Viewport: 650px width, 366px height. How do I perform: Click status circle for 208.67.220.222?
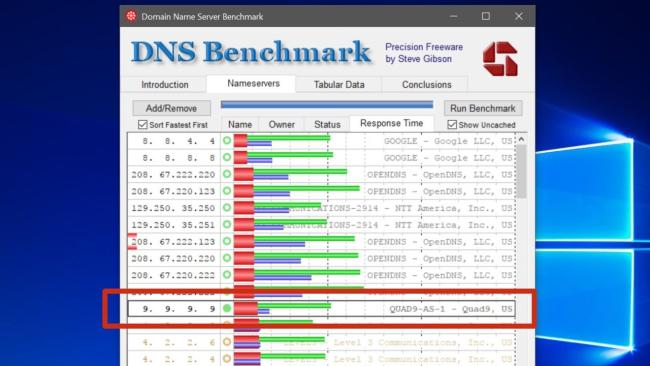[x=227, y=275]
